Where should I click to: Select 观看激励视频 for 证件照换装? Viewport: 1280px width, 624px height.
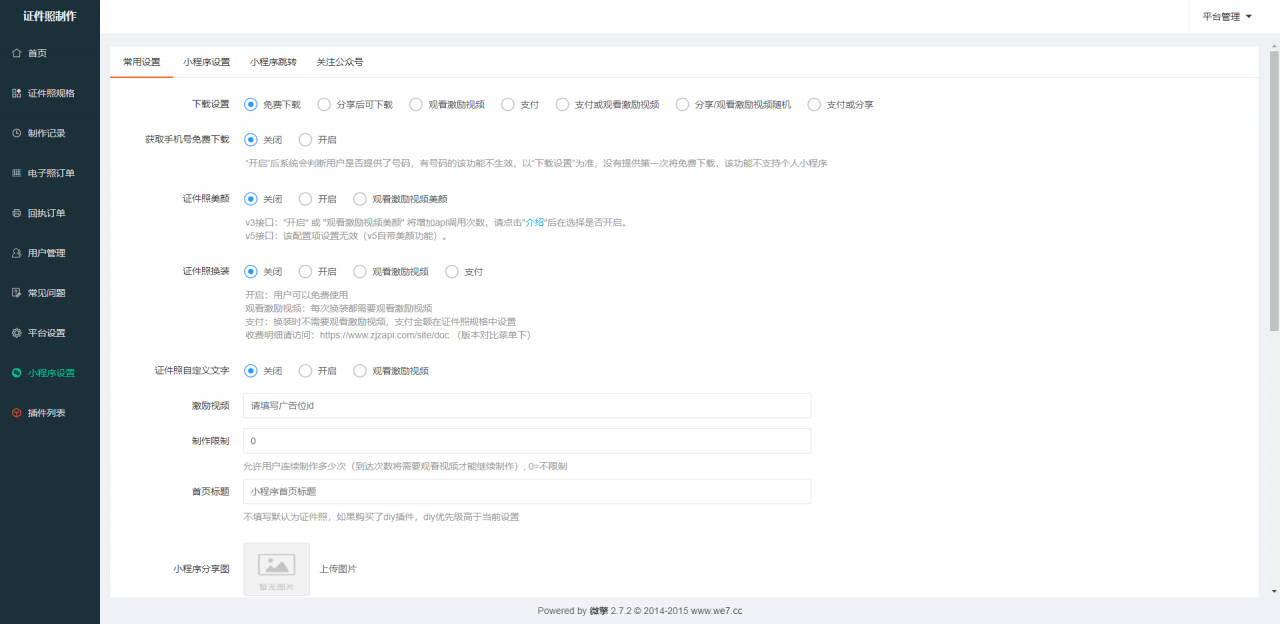(360, 271)
